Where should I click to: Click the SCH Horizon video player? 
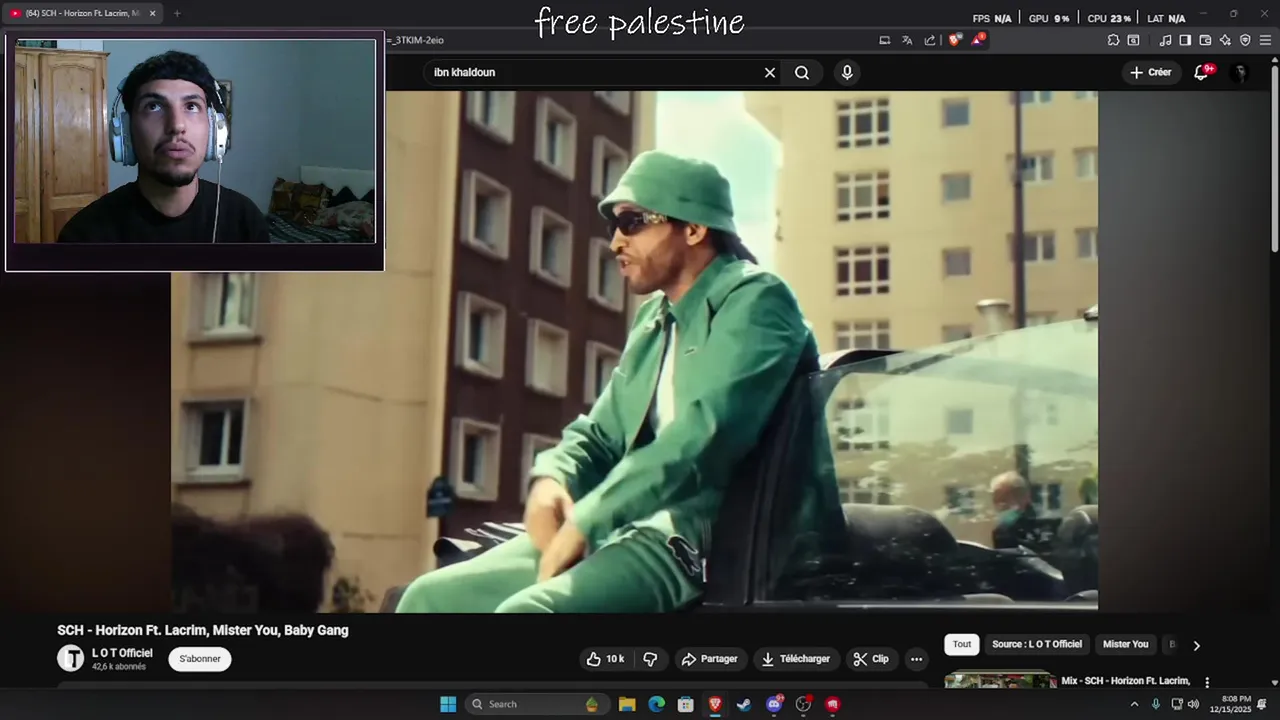(x=634, y=350)
